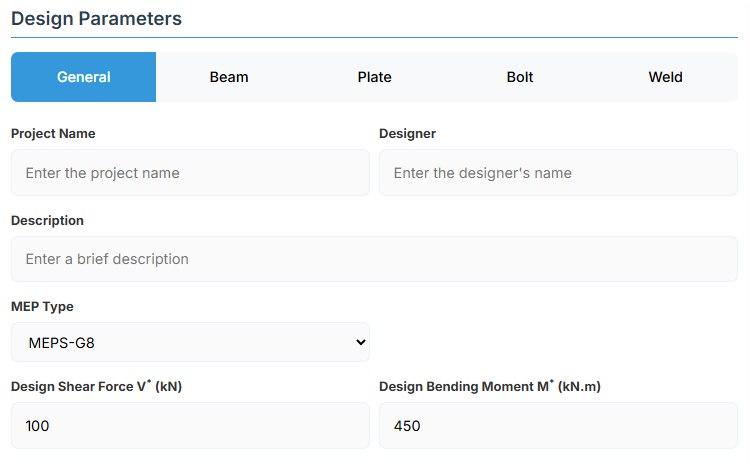Click into the Description text field

click(x=374, y=259)
